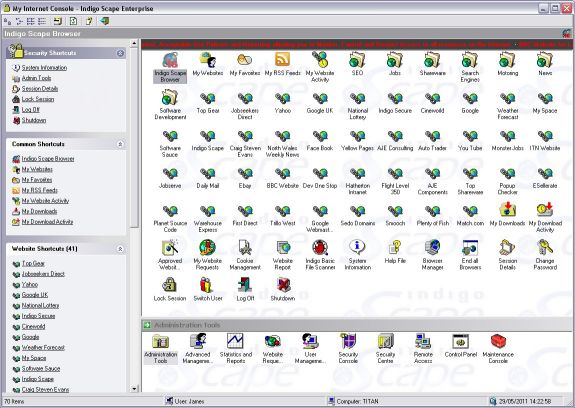
Task: Click the refresh page toolbar button
Action: click(x=73, y=21)
